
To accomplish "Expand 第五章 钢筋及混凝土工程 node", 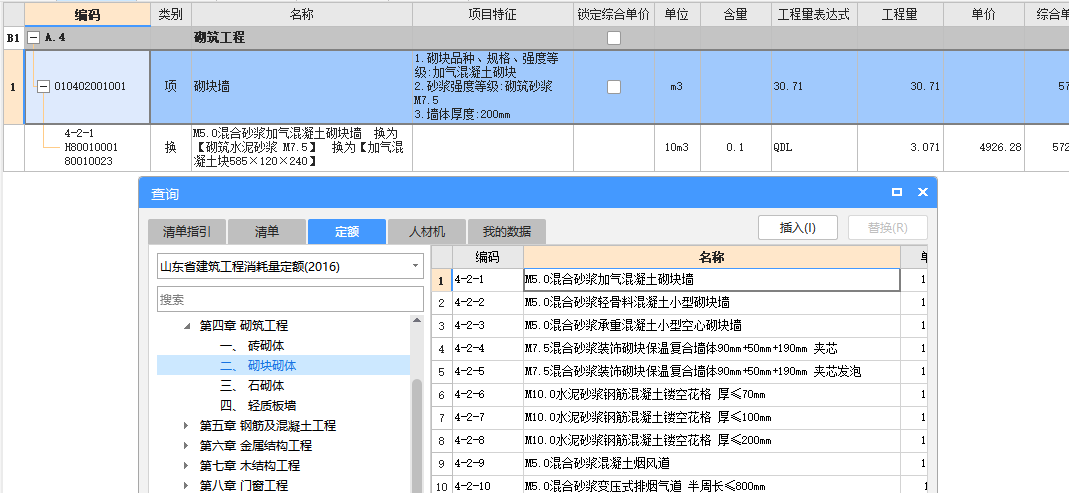I will coord(187,425).
